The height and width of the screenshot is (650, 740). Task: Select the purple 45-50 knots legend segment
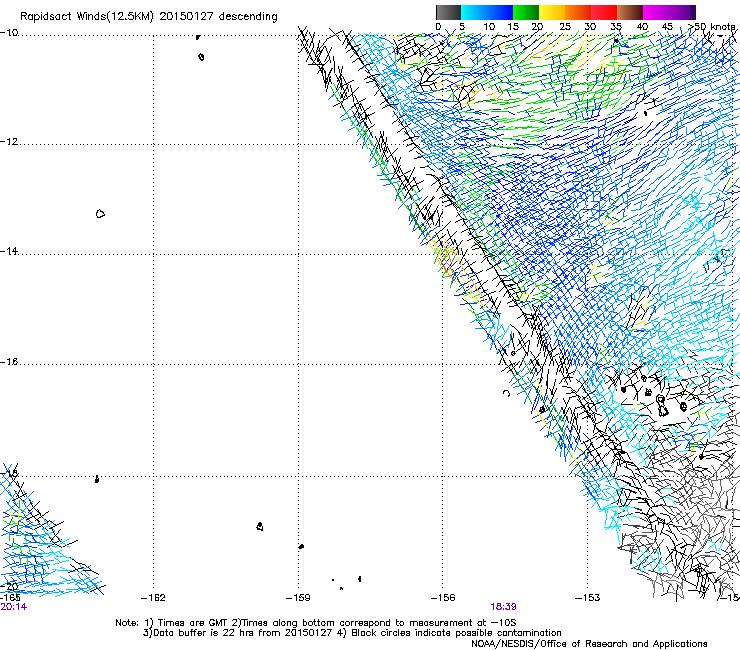(682, 12)
